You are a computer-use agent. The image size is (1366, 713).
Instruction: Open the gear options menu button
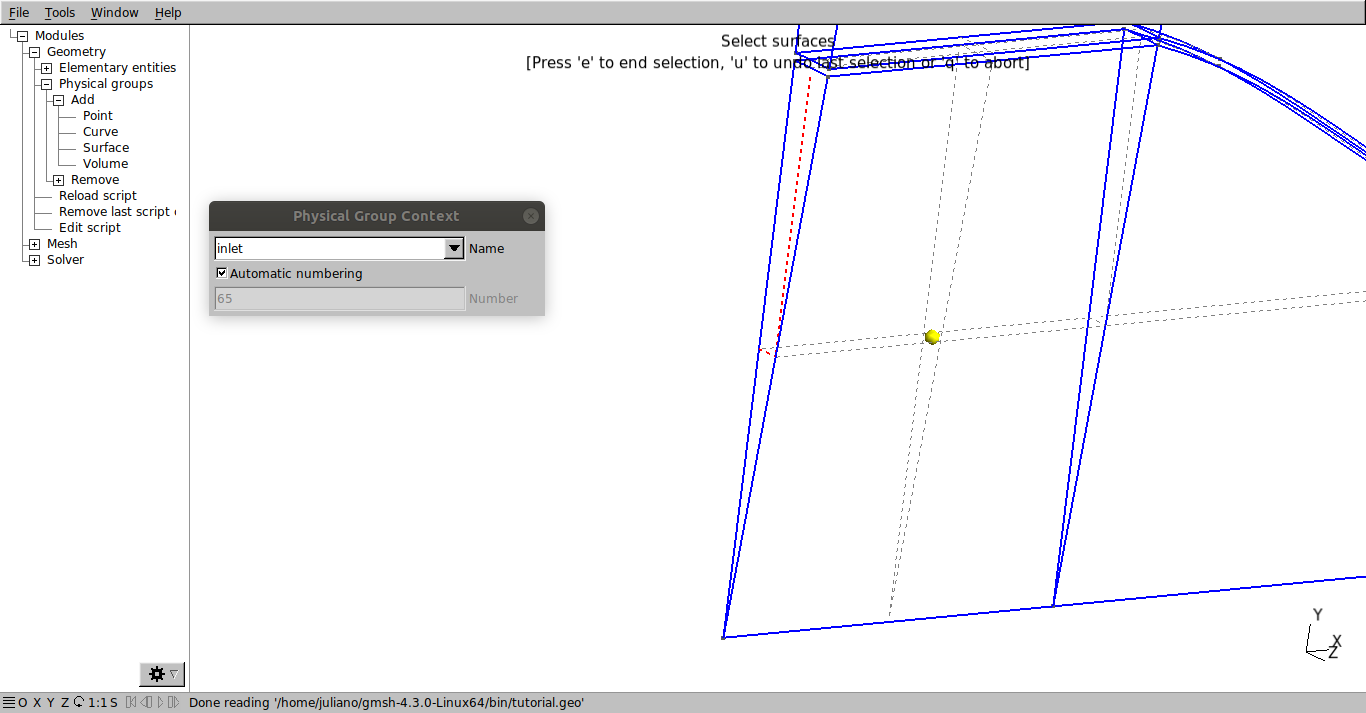tap(162, 674)
